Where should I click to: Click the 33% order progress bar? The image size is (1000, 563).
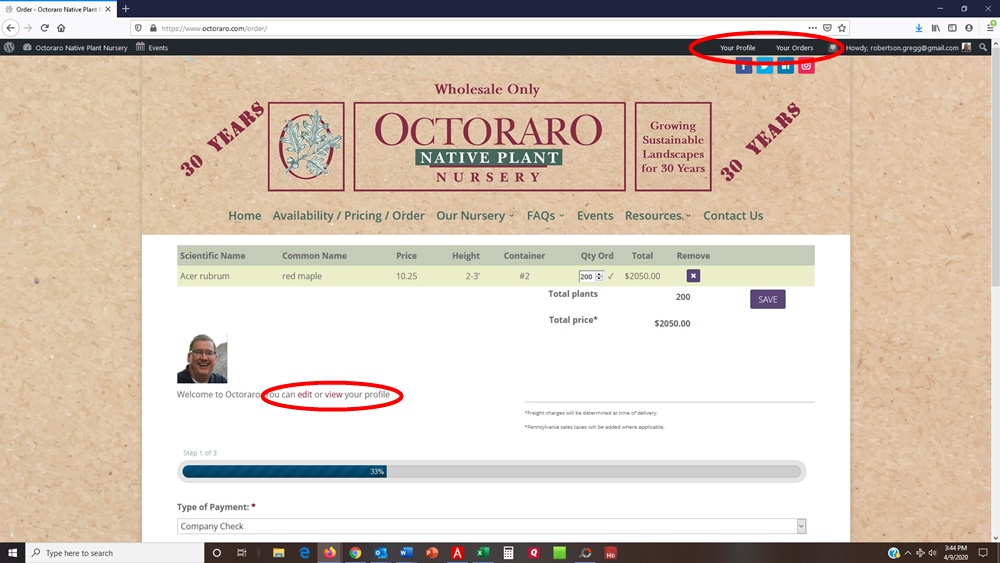click(x=491, y=471)
